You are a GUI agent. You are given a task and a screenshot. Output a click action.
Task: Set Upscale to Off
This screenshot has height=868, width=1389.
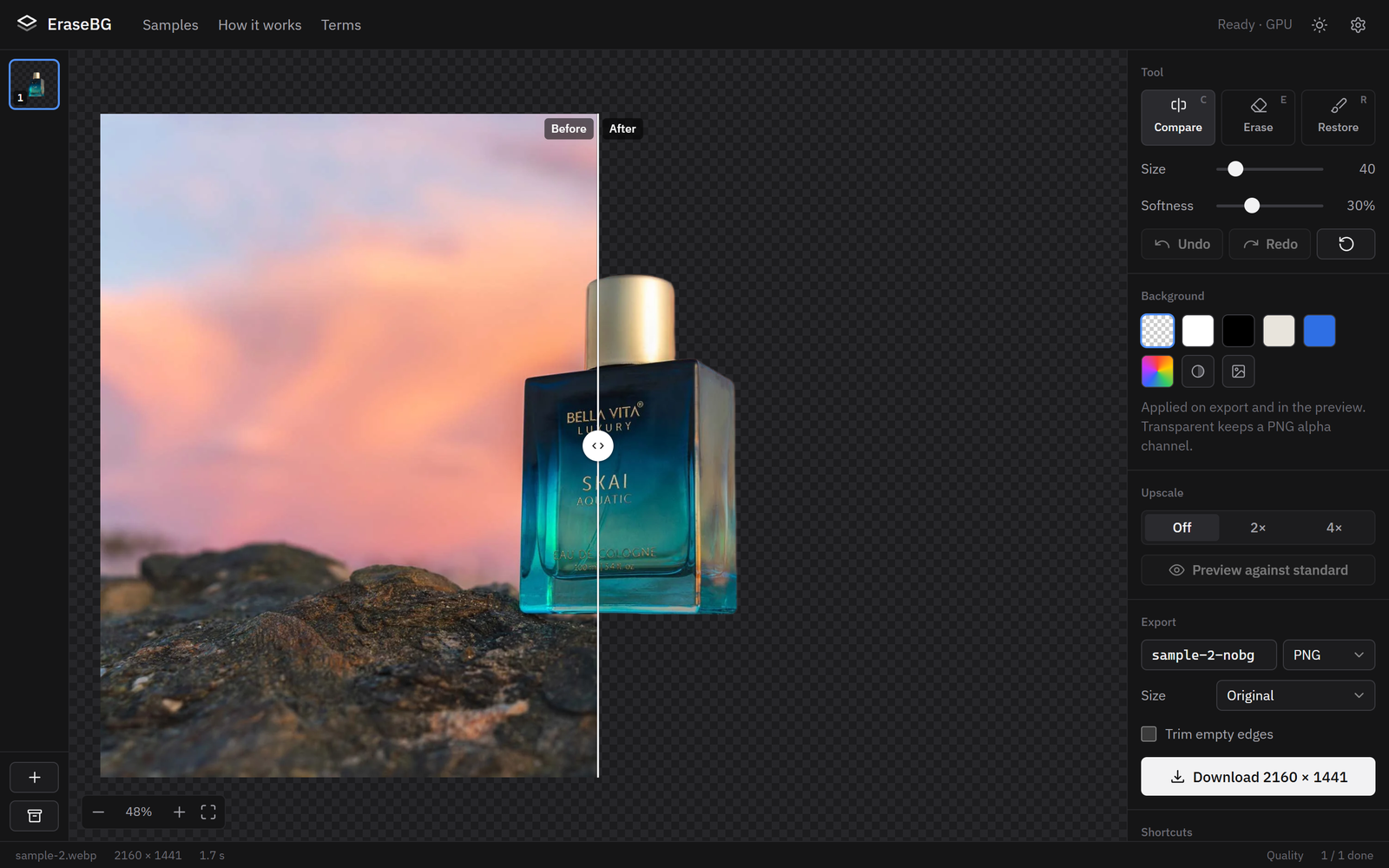1182,528
